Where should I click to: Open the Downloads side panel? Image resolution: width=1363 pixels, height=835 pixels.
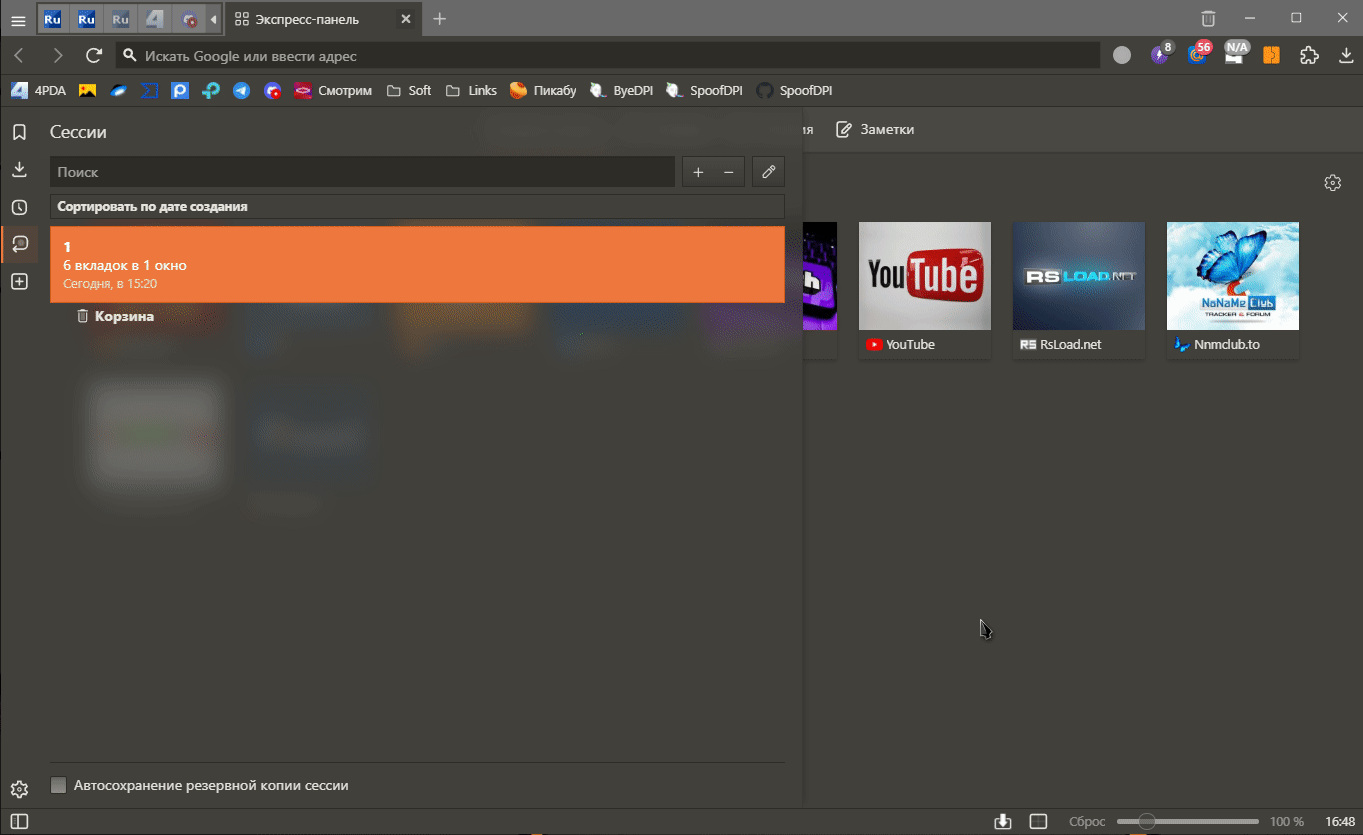tap(19, 170)
